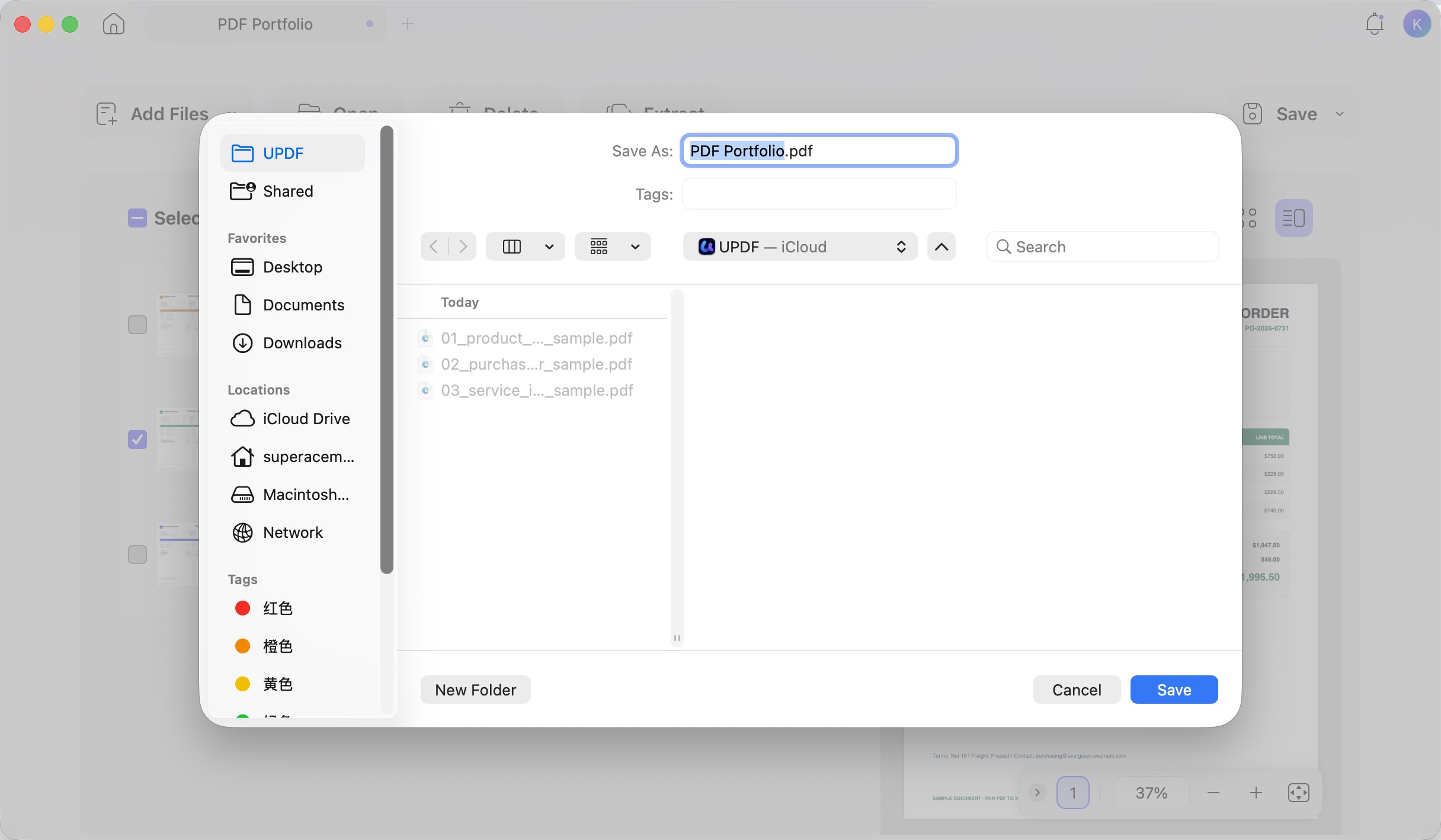Click the column resize handle below file list
The height and width of the screenshot is (840, 1441).
click(677, 638)
